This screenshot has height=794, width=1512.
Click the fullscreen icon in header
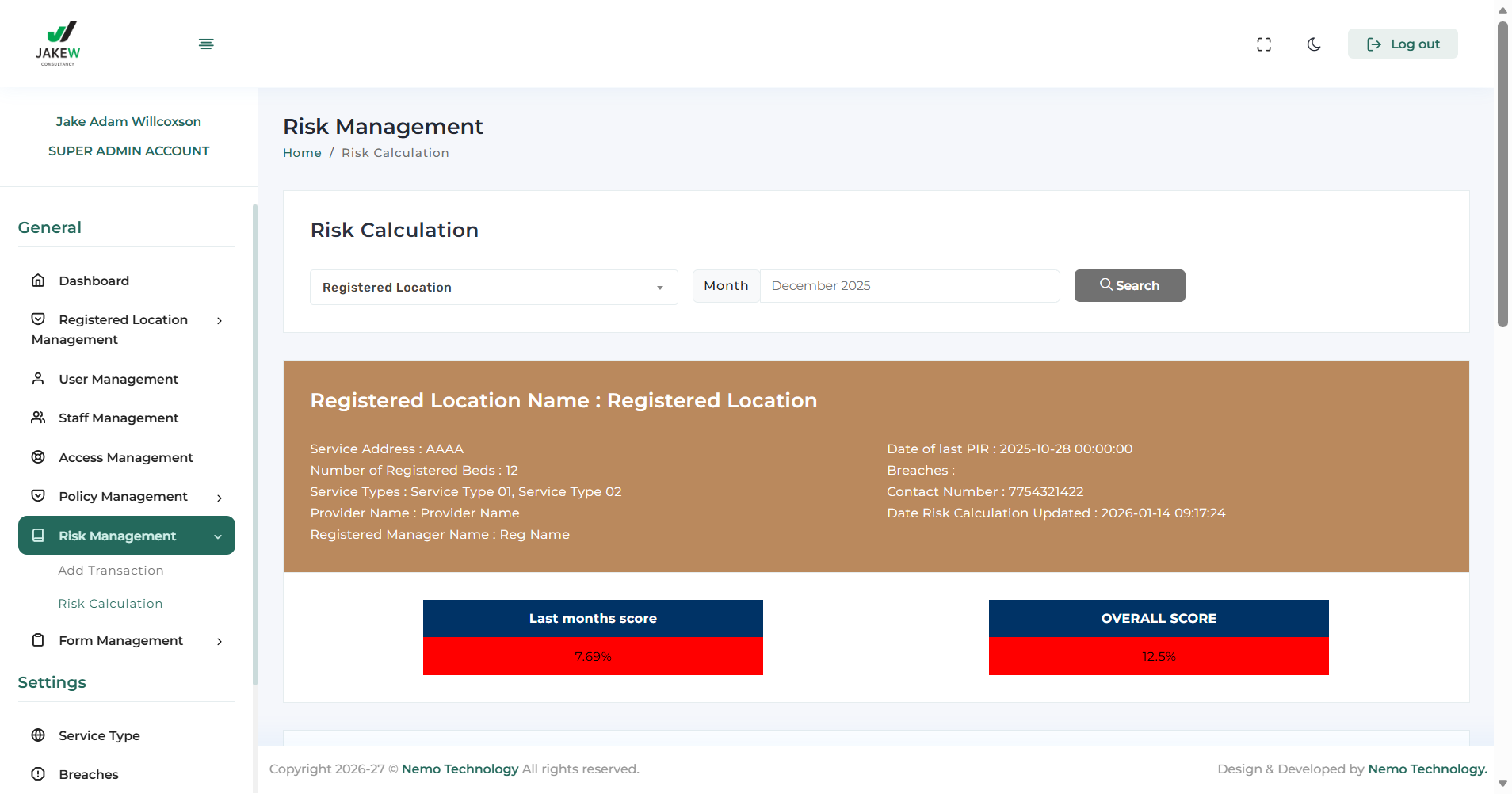tap(1264, 44)
